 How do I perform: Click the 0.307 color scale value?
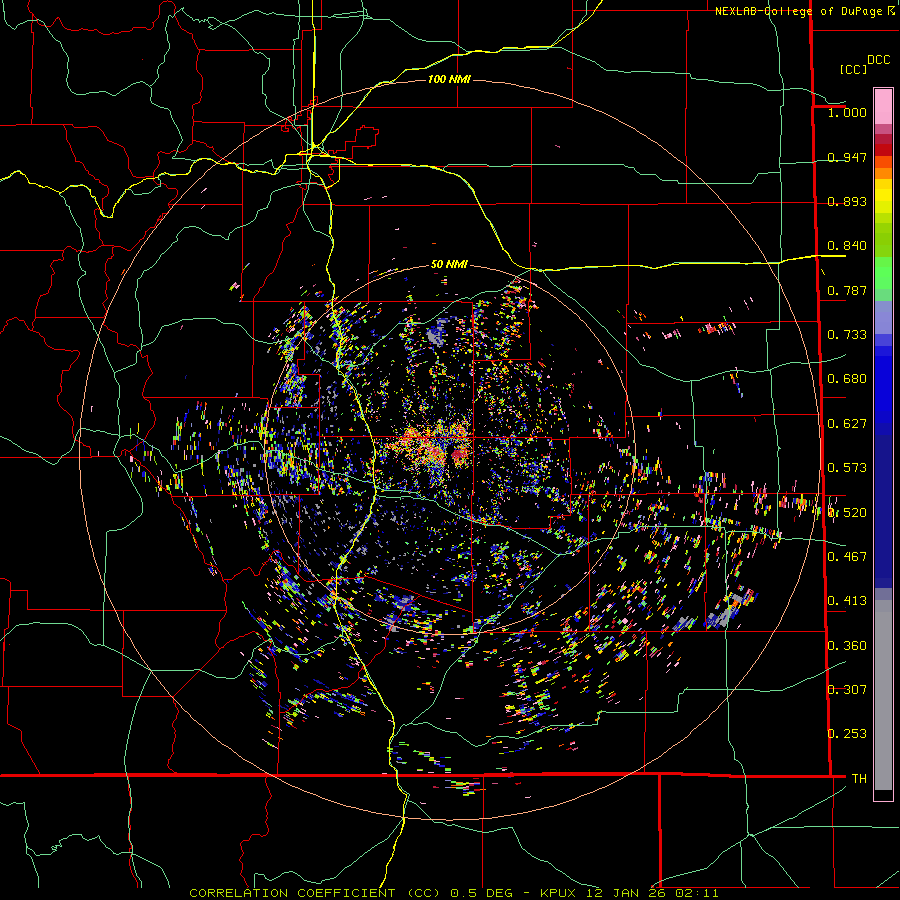tap(847, 690)
